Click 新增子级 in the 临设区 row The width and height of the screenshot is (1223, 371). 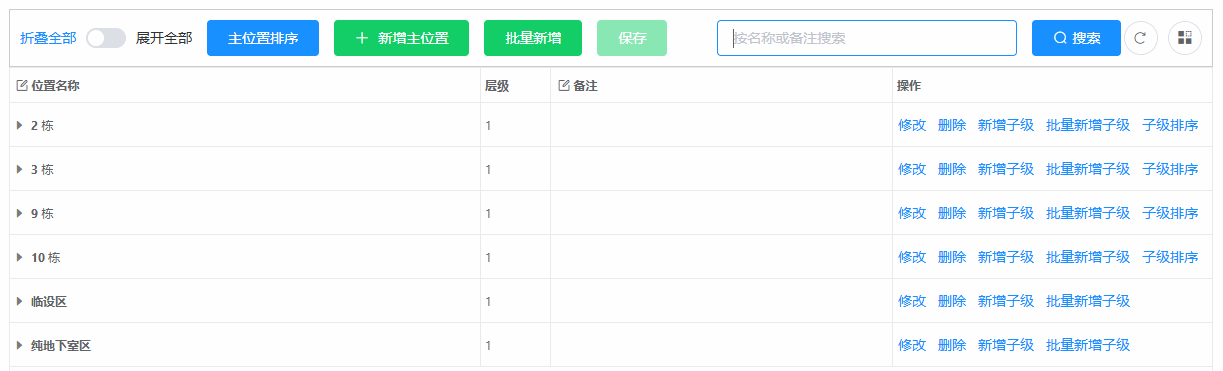[x=1006, y=301]
